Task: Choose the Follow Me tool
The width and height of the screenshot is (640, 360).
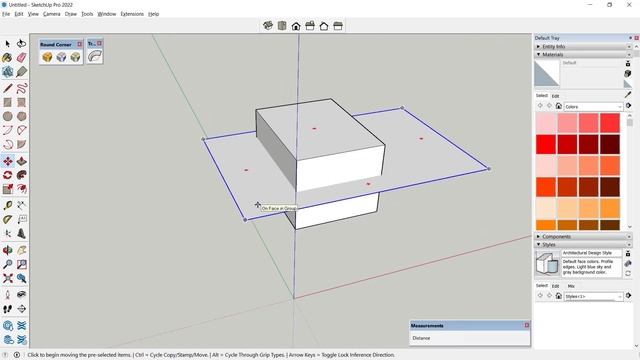Action: coord(22,175)
